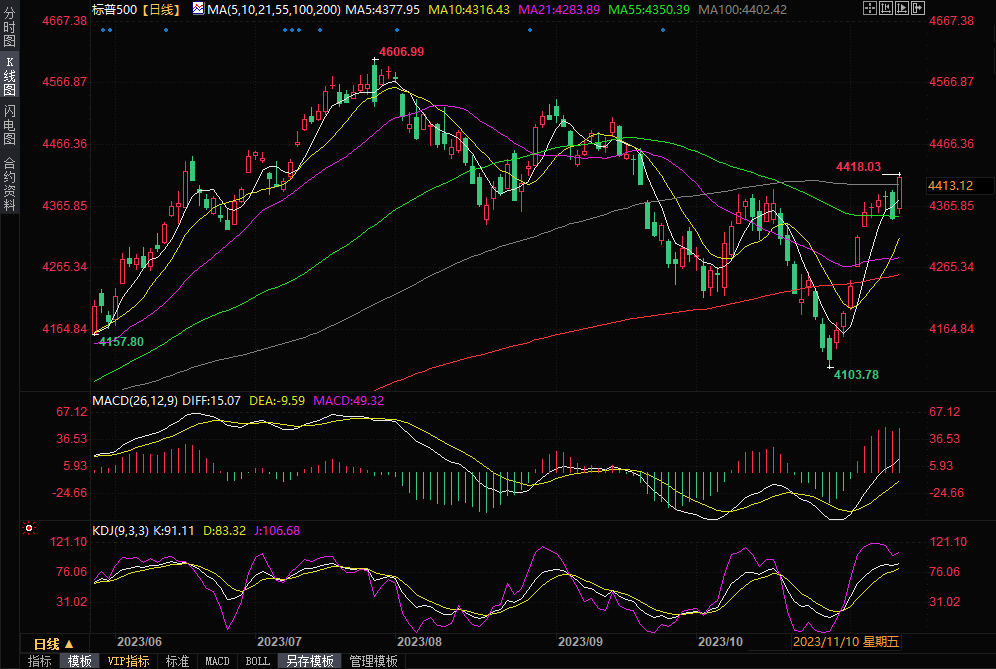Viewport: 996px width, 669px height.
Task: Apply the 标准 template
Action: [x=177, y=661]
